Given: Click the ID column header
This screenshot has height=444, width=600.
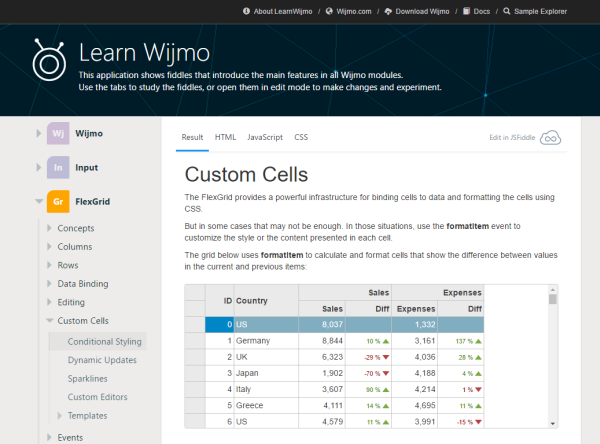Looking at the screenshot, I should [220, 300].
